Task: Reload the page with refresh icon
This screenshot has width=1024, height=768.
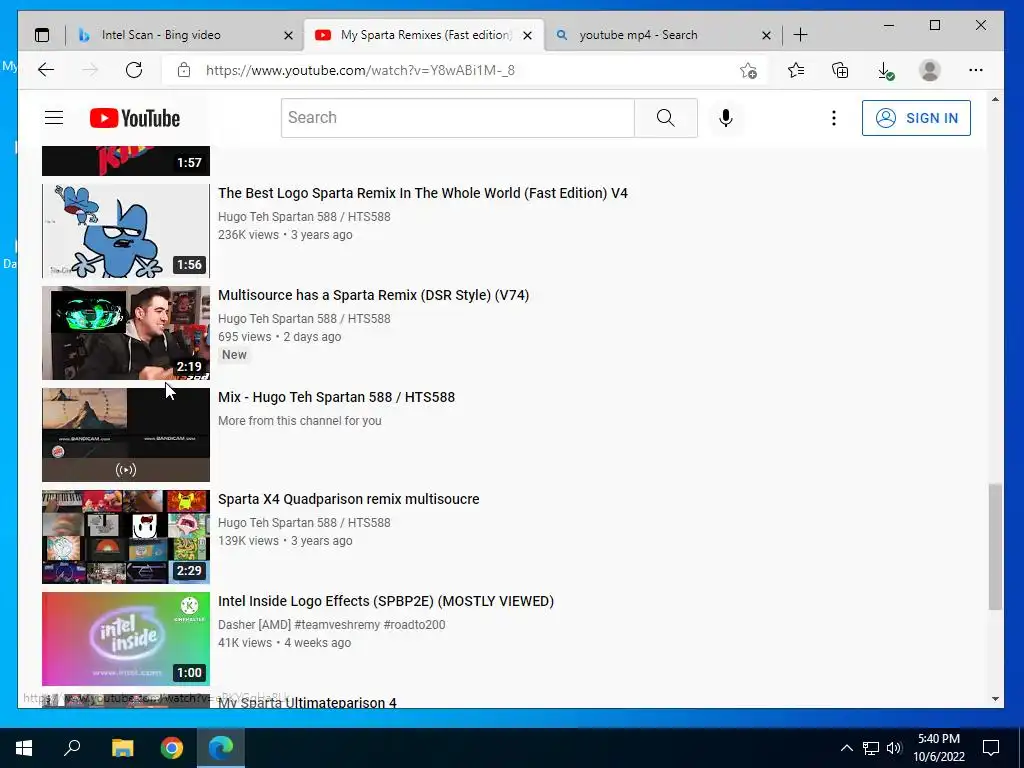Action: 134,70
